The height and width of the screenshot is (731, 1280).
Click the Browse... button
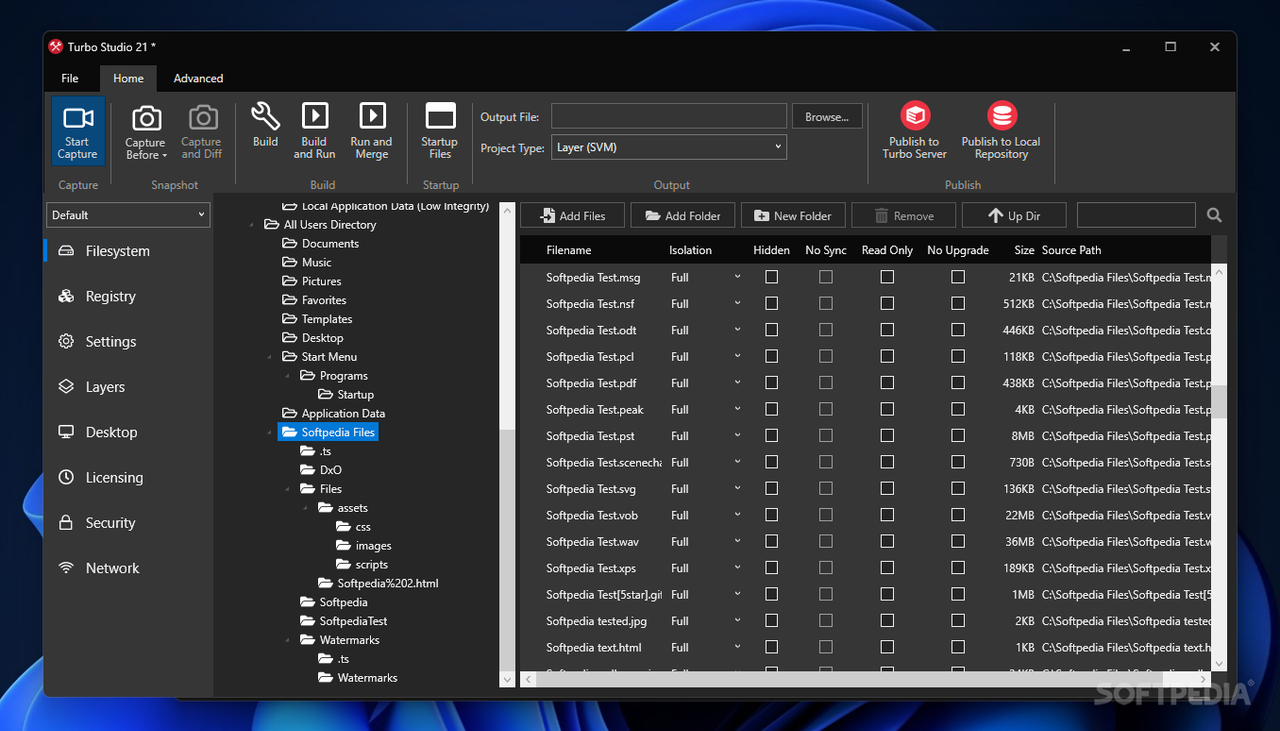[827, 117]
